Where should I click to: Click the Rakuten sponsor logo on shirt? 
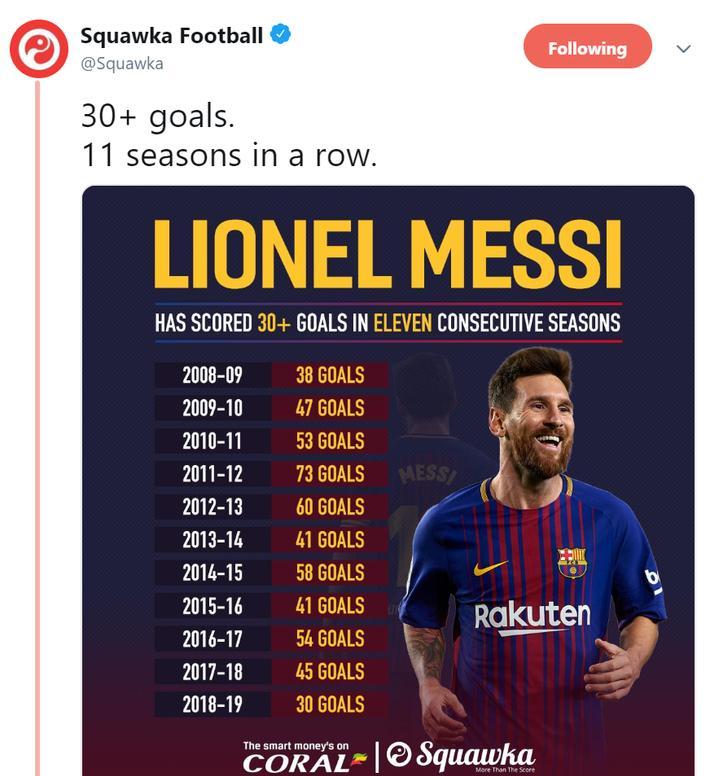(532, 617)
